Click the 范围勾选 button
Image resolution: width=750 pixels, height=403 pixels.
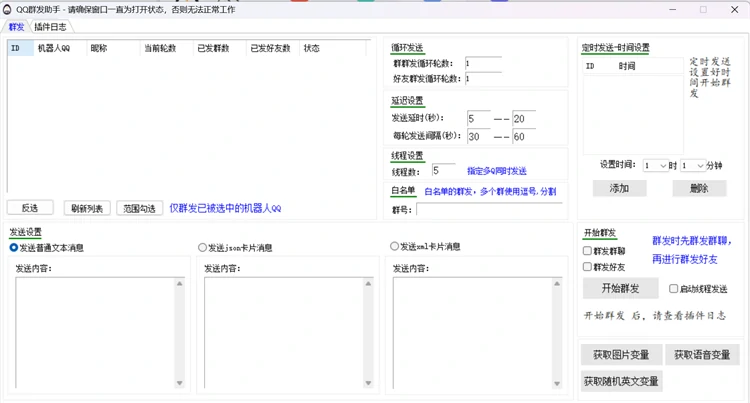point(139,208)
